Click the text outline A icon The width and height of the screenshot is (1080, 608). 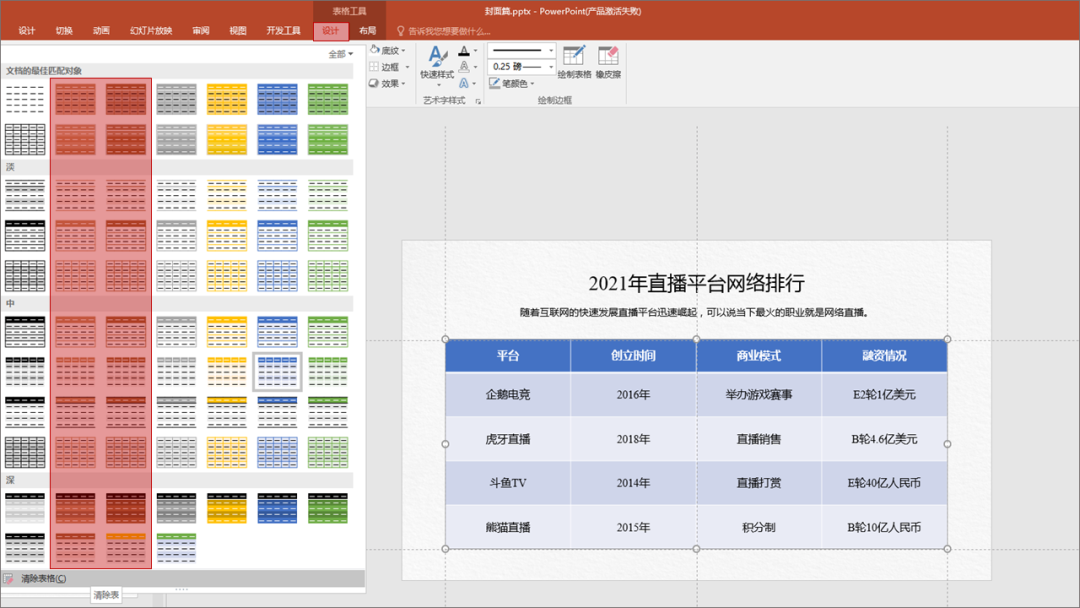pos(464,67)
